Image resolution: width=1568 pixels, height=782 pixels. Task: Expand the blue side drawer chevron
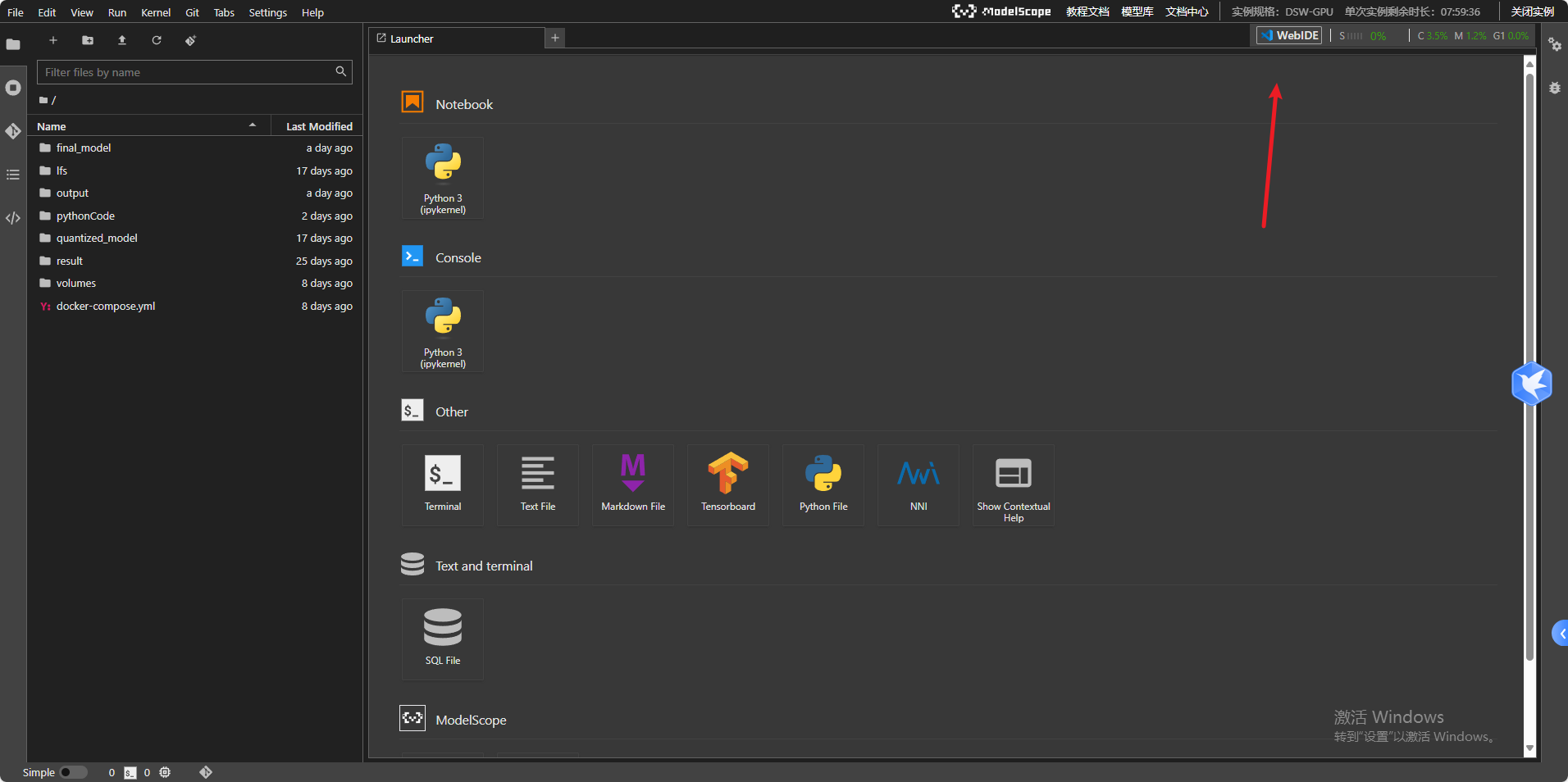click(x=1561, y=633)
